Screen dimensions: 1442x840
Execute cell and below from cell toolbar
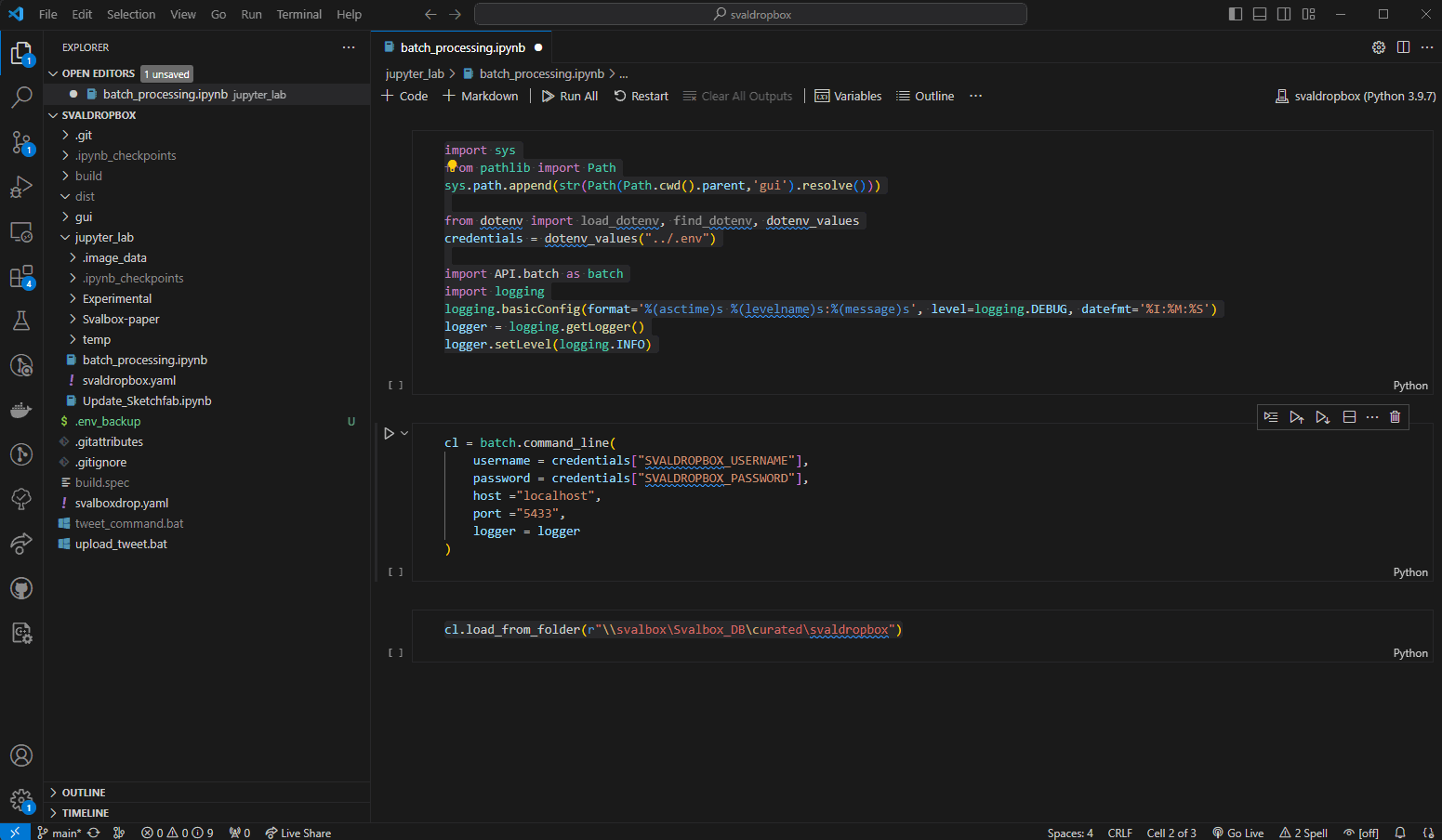[1323, 417]
